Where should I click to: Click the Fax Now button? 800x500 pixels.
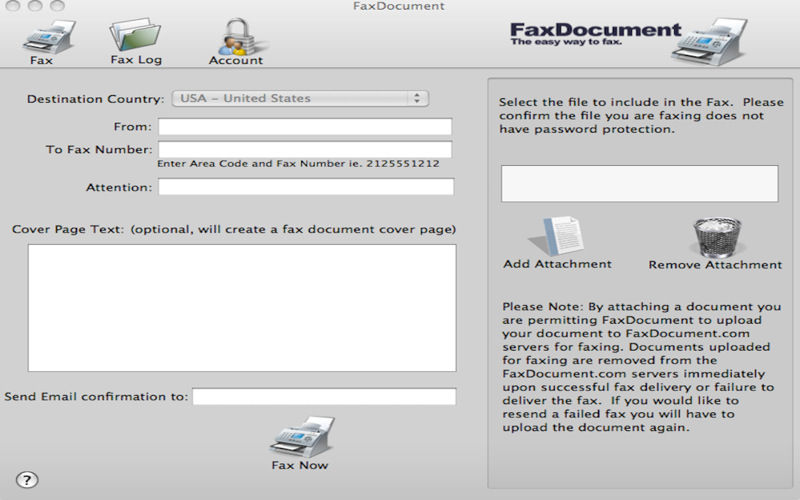pyautogui.click(x=301, y=443)
